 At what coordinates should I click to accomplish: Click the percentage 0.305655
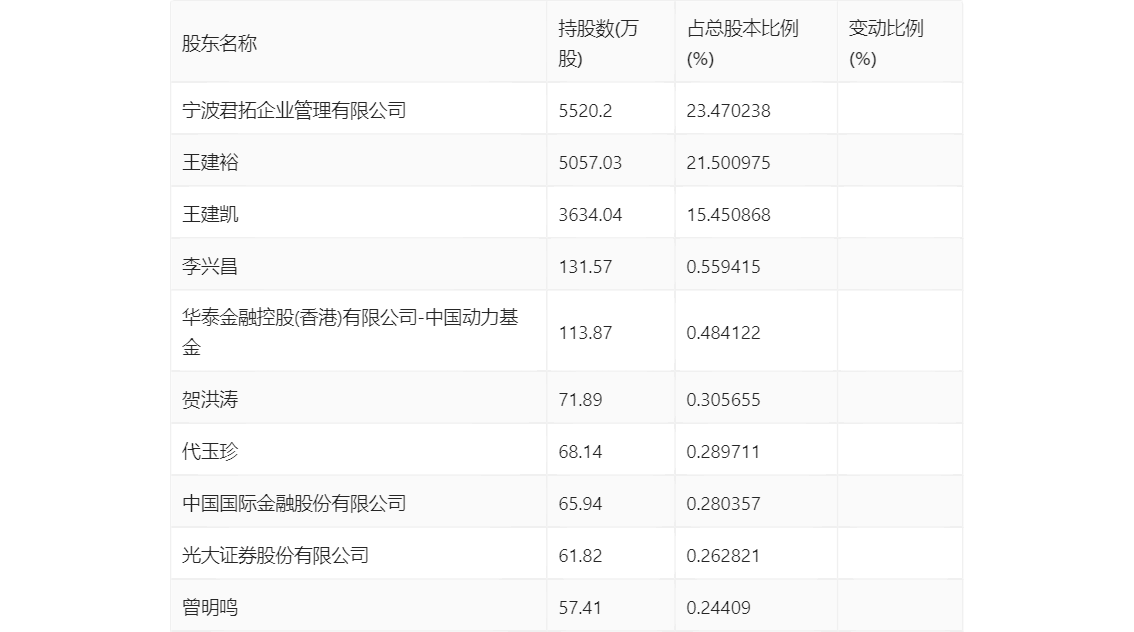point(723,400)
